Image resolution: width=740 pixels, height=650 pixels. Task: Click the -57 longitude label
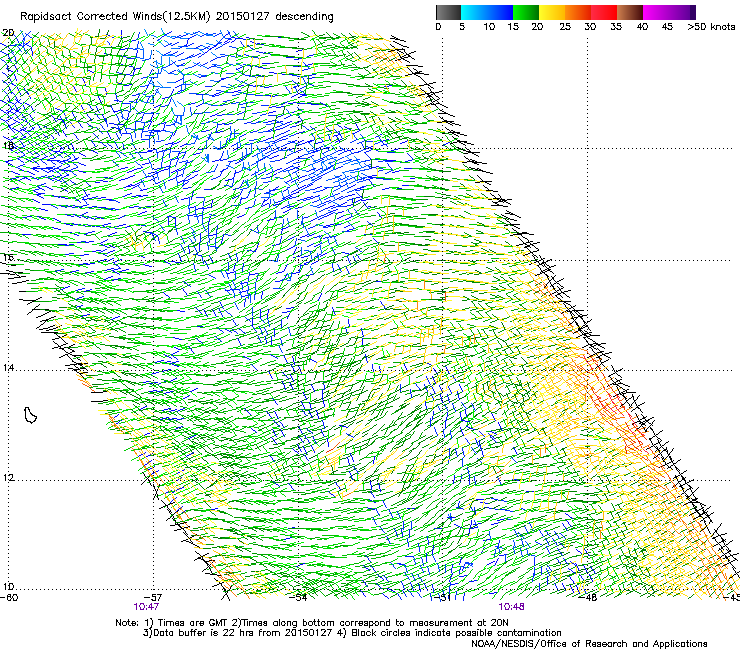click(153, 597)
